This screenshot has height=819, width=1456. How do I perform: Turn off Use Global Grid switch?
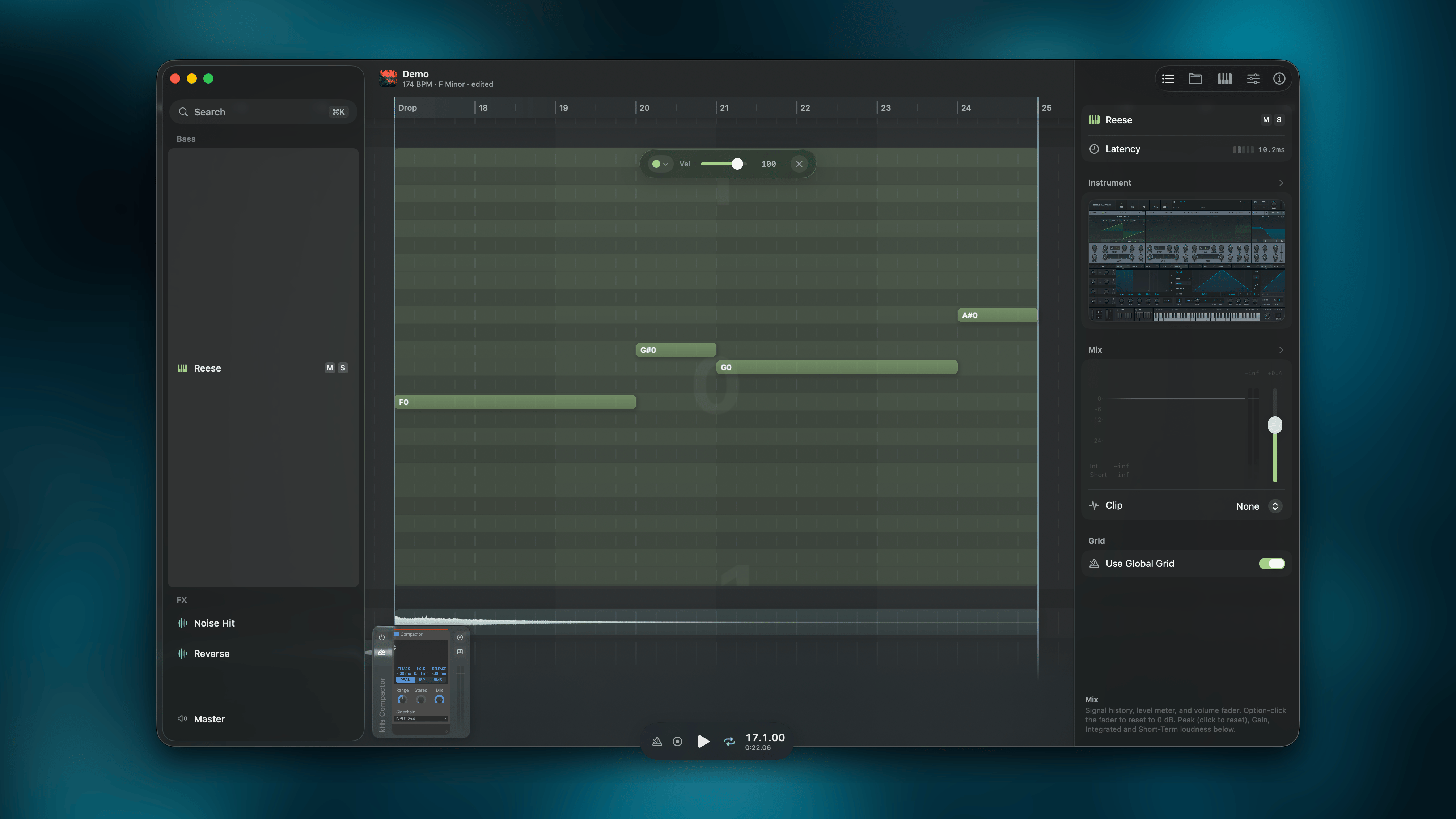click(x=1272, y=564)
